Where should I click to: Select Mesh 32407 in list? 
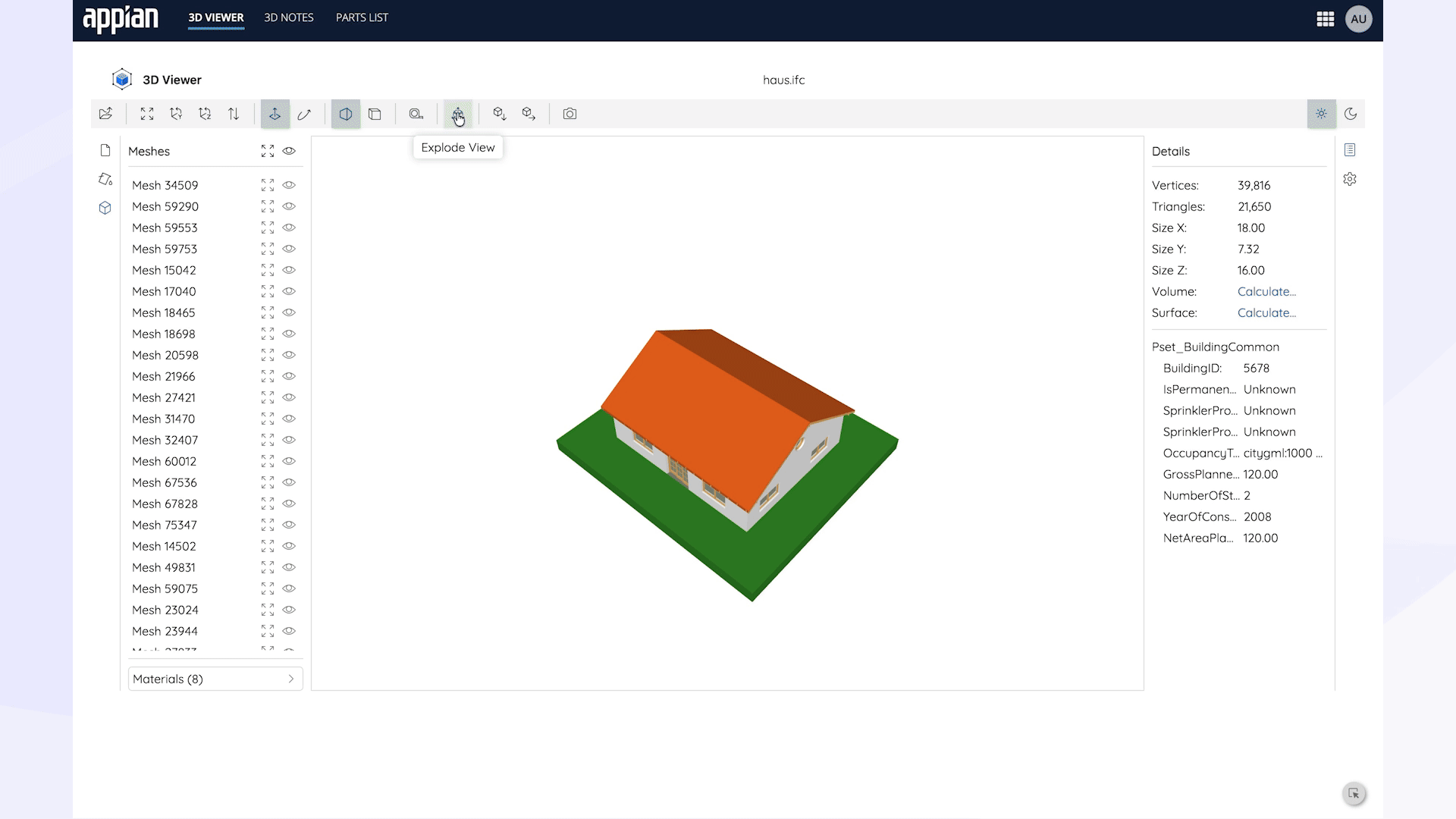click(x=165, y=440)
